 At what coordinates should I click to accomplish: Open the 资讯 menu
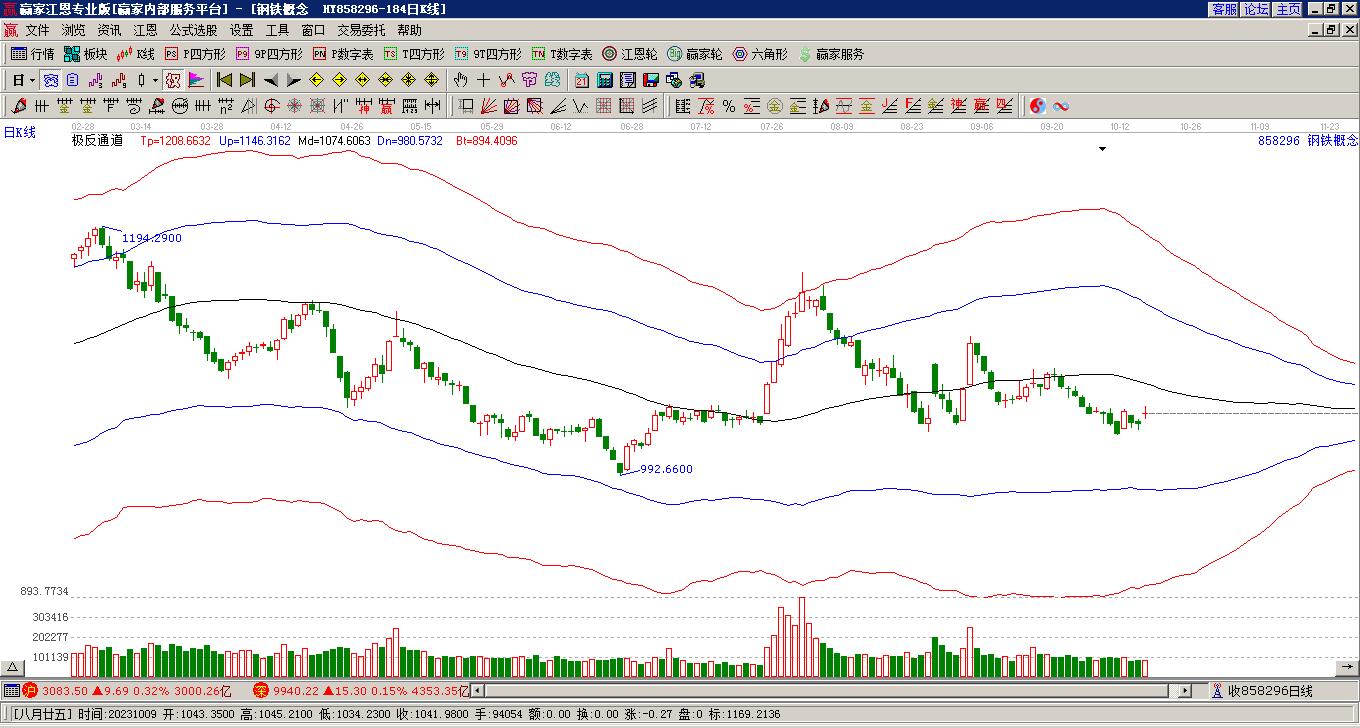[x=109, y=30]
